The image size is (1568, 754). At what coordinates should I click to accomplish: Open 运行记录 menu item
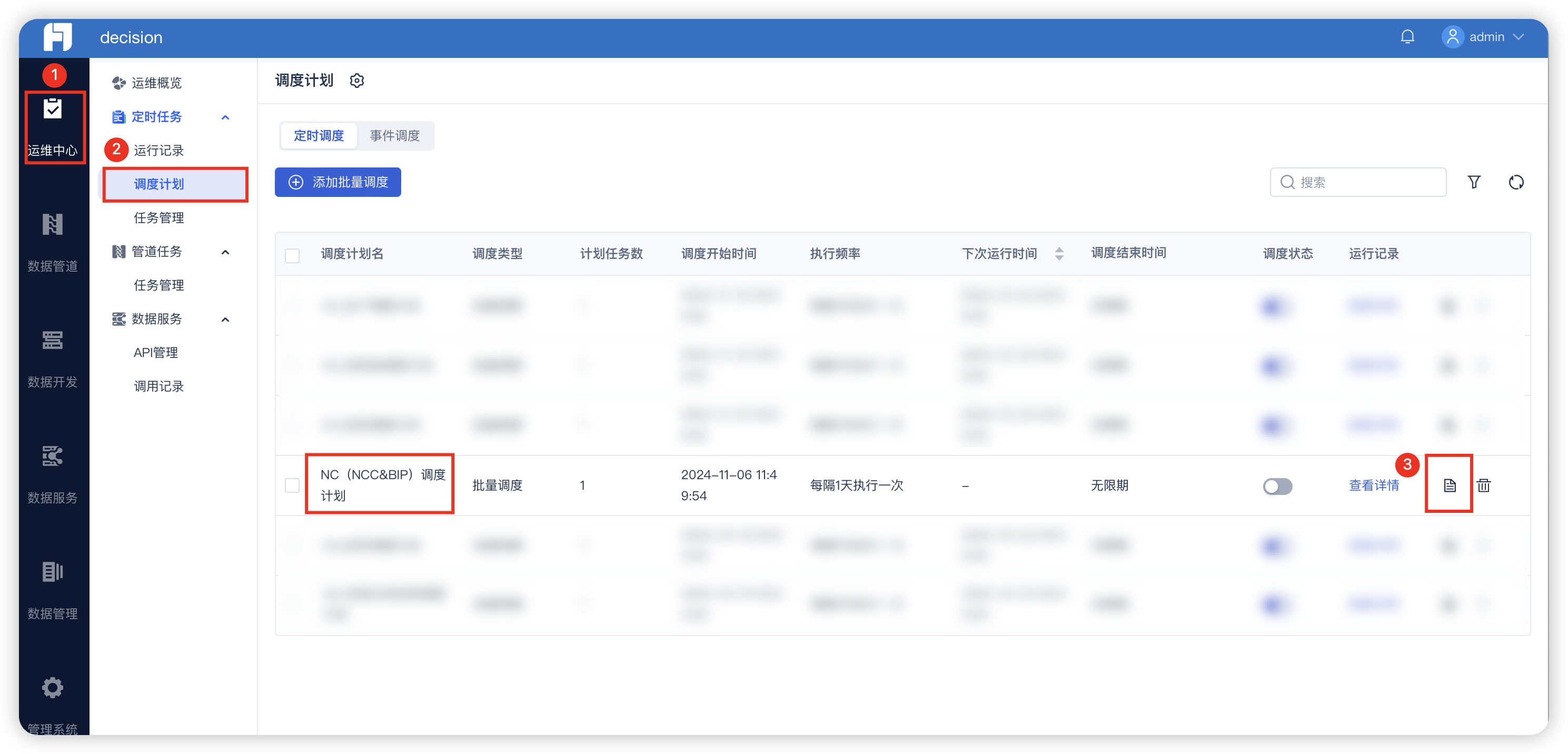[x=158, y=150]
